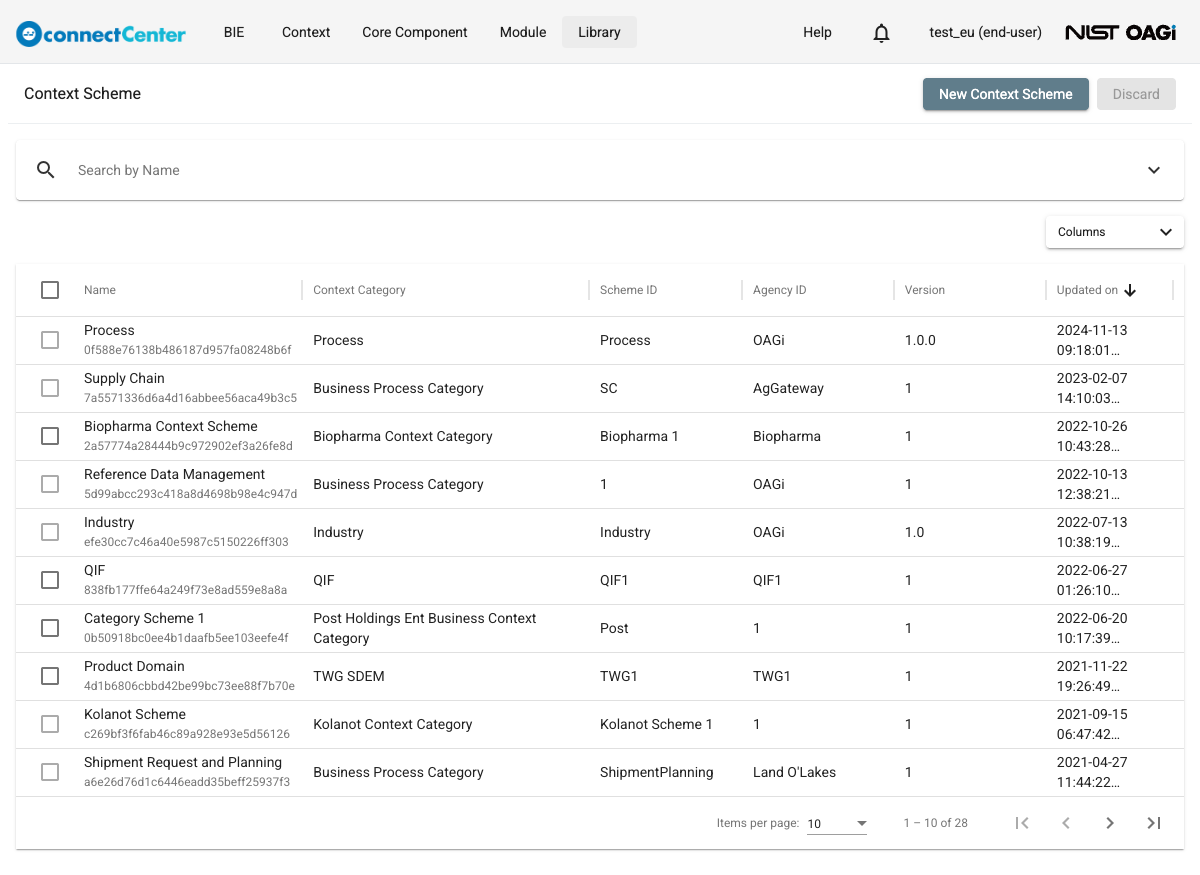Open the test_eu (end-user) account menu
1200x875 pixels.
[985, 33]
